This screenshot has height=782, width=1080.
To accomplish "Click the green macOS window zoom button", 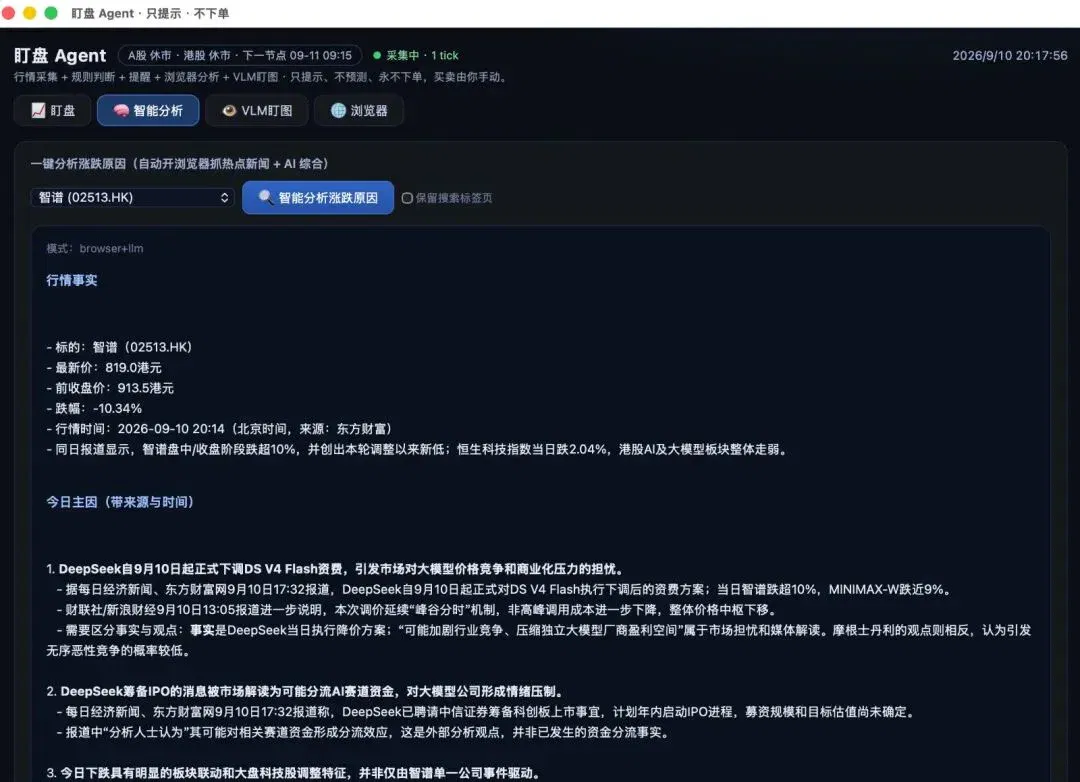I will pyautogui.click(x=51, y=13).
